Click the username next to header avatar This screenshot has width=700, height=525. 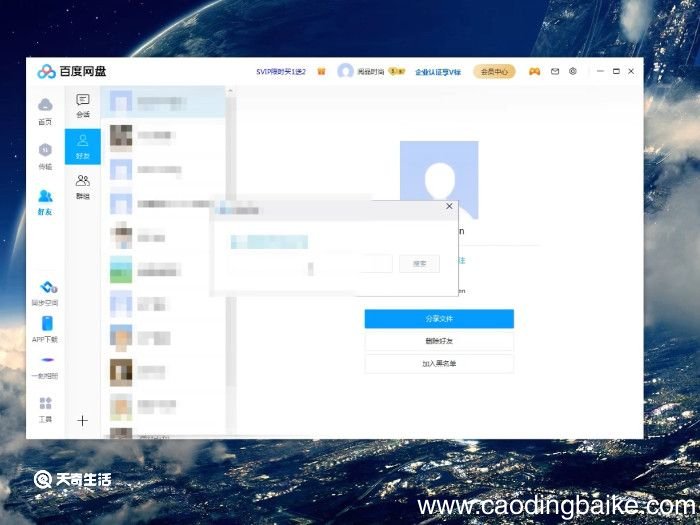(371, 71)
